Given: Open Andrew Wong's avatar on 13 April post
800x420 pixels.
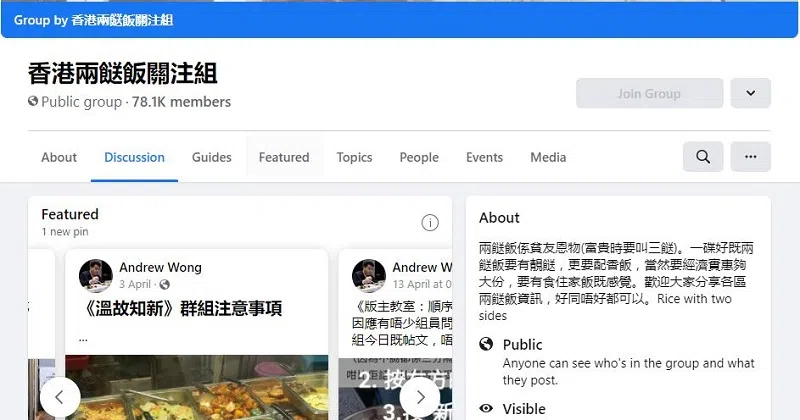Looking at the screenshot, I should coord(368,276).
